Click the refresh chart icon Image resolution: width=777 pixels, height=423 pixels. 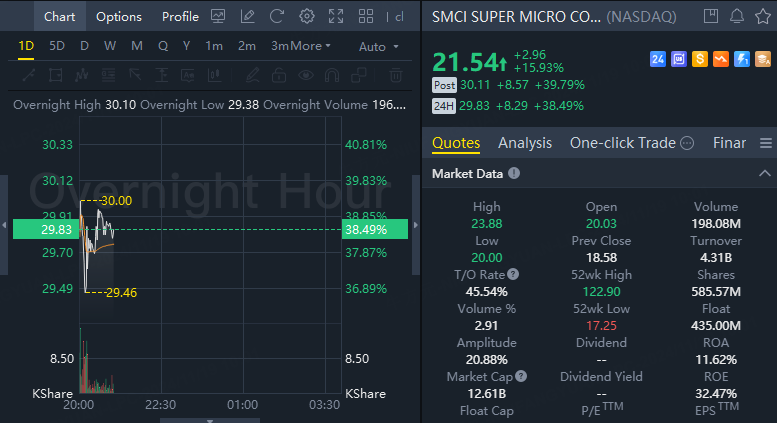tap(277, 17)
